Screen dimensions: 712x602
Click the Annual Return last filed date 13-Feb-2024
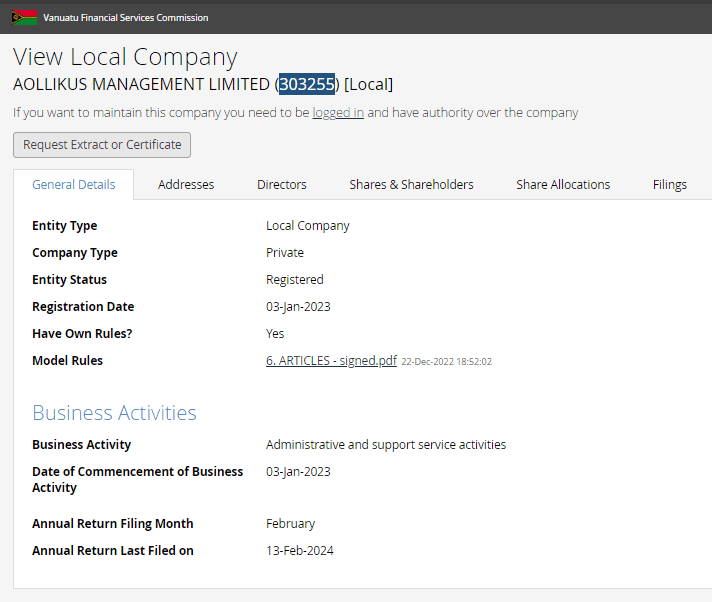(x=300, y=551)
